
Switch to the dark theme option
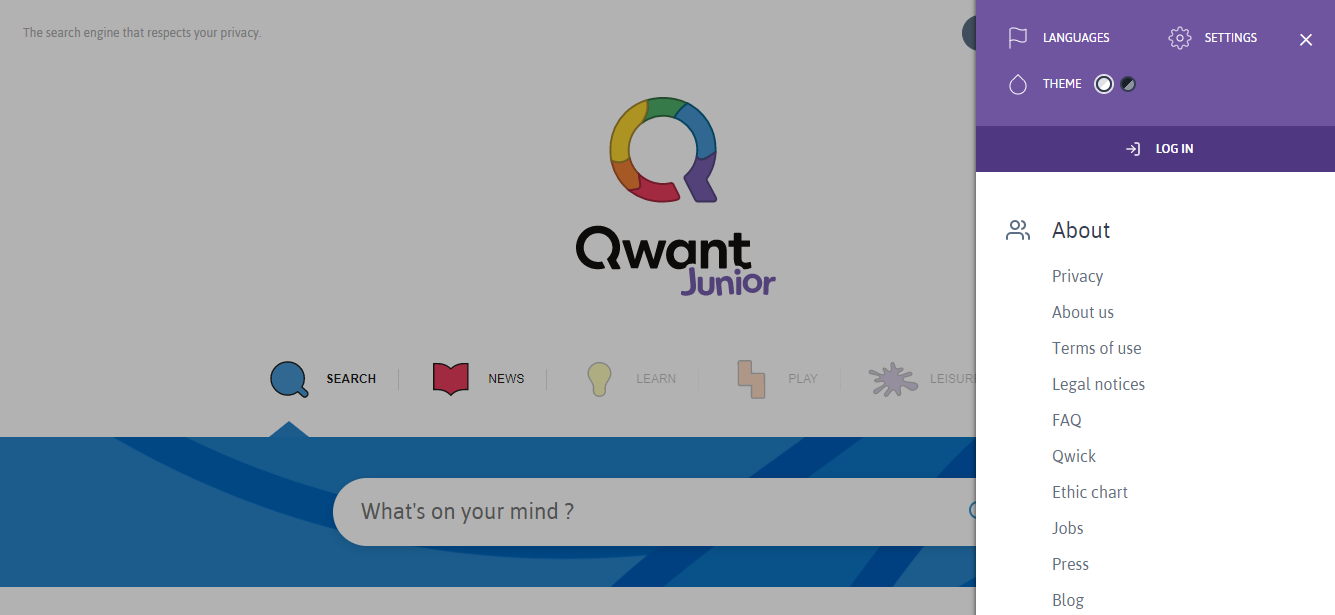click(1128, 84)
